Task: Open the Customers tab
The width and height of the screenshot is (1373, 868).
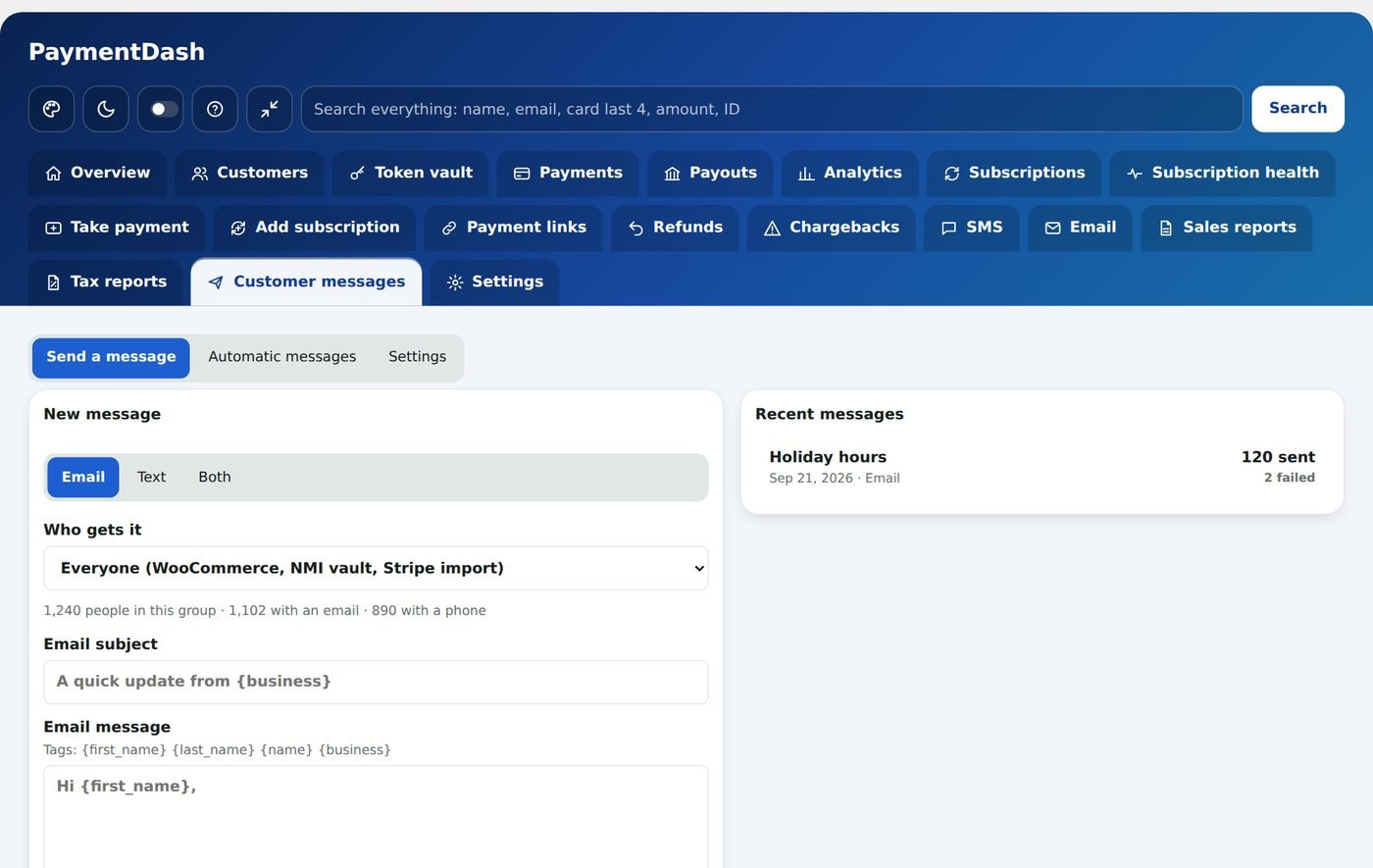Action: tap(249, 173)
